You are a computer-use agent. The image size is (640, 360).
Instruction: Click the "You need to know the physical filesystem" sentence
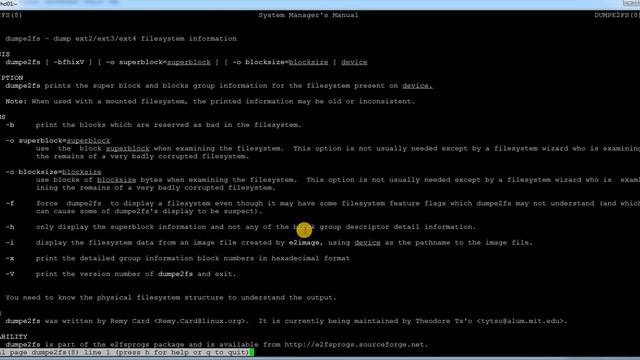click(171, 298)
